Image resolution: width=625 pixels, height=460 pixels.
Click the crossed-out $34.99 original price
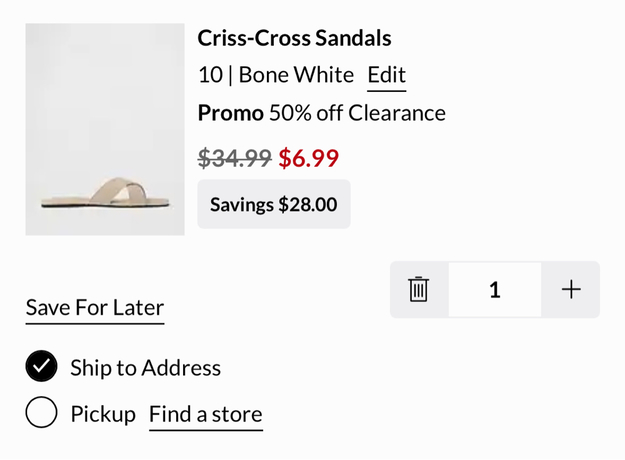(235, 158)
